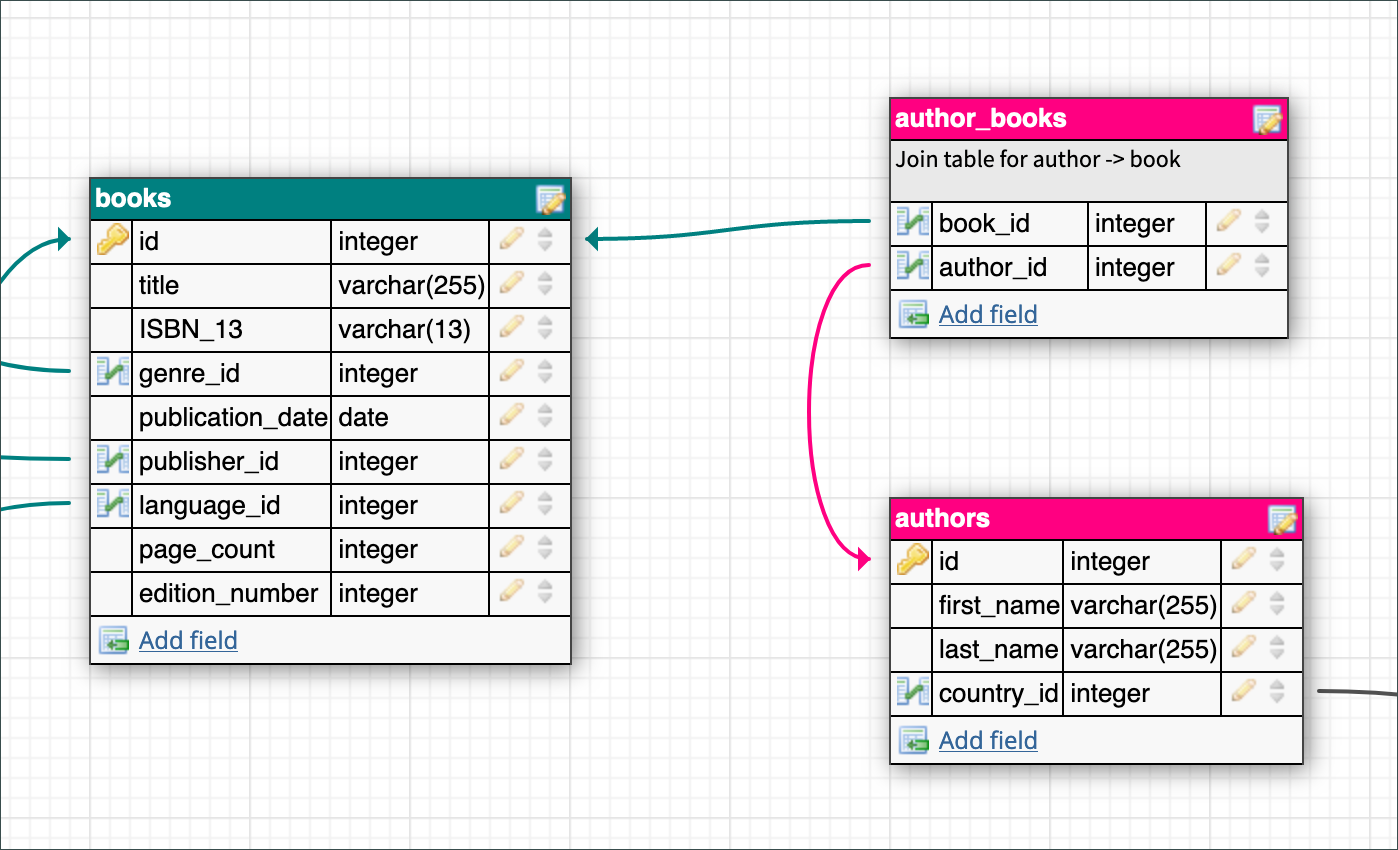
Task: Open the authors table edit icon
Action: (1283, 520)
